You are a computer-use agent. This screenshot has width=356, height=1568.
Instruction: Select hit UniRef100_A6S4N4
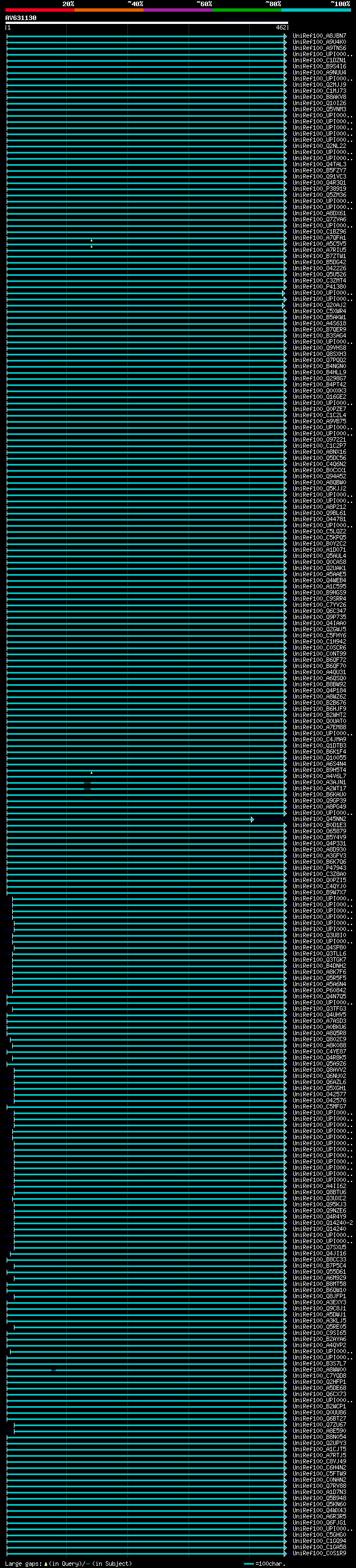click(319, 764)
